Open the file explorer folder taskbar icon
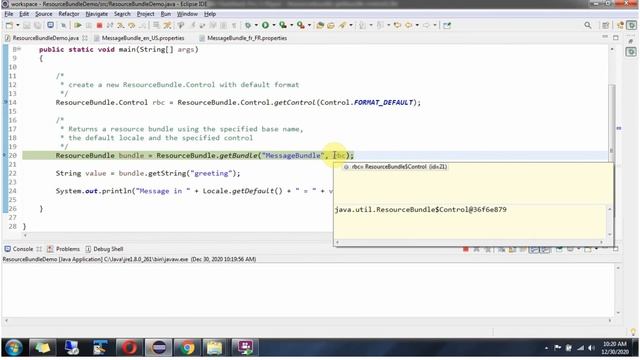Screen dimensions: 640x360 [214, 348]
